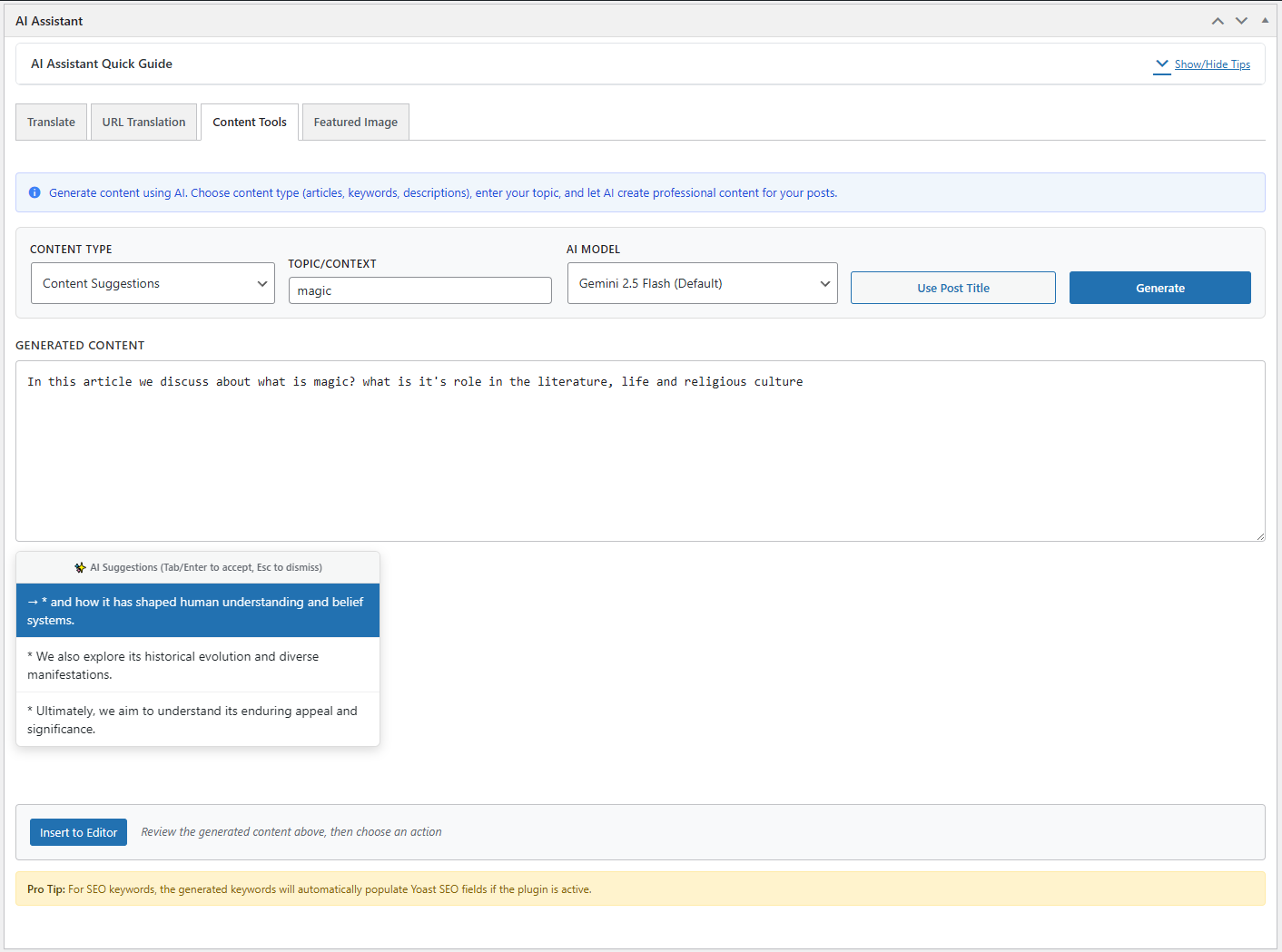
Task: Click the Insert to Editor button
Action: coord(78,832)
